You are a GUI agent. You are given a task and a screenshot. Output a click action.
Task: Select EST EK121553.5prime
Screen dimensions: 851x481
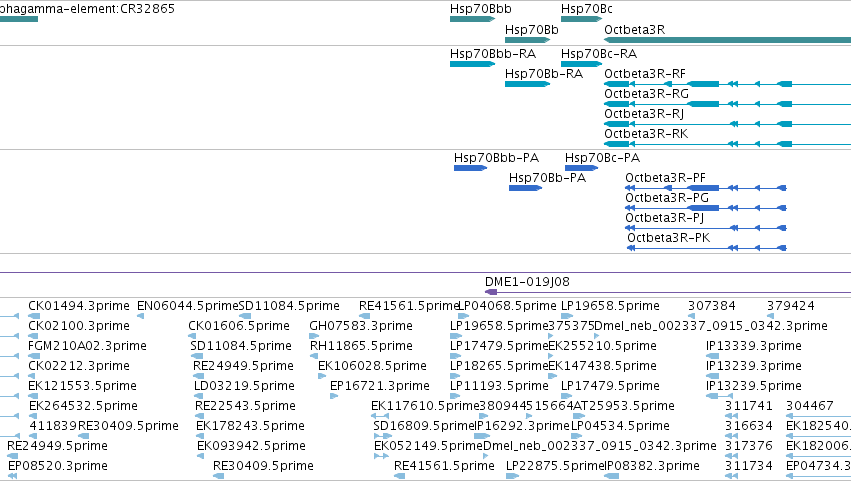tap(82, 387)
